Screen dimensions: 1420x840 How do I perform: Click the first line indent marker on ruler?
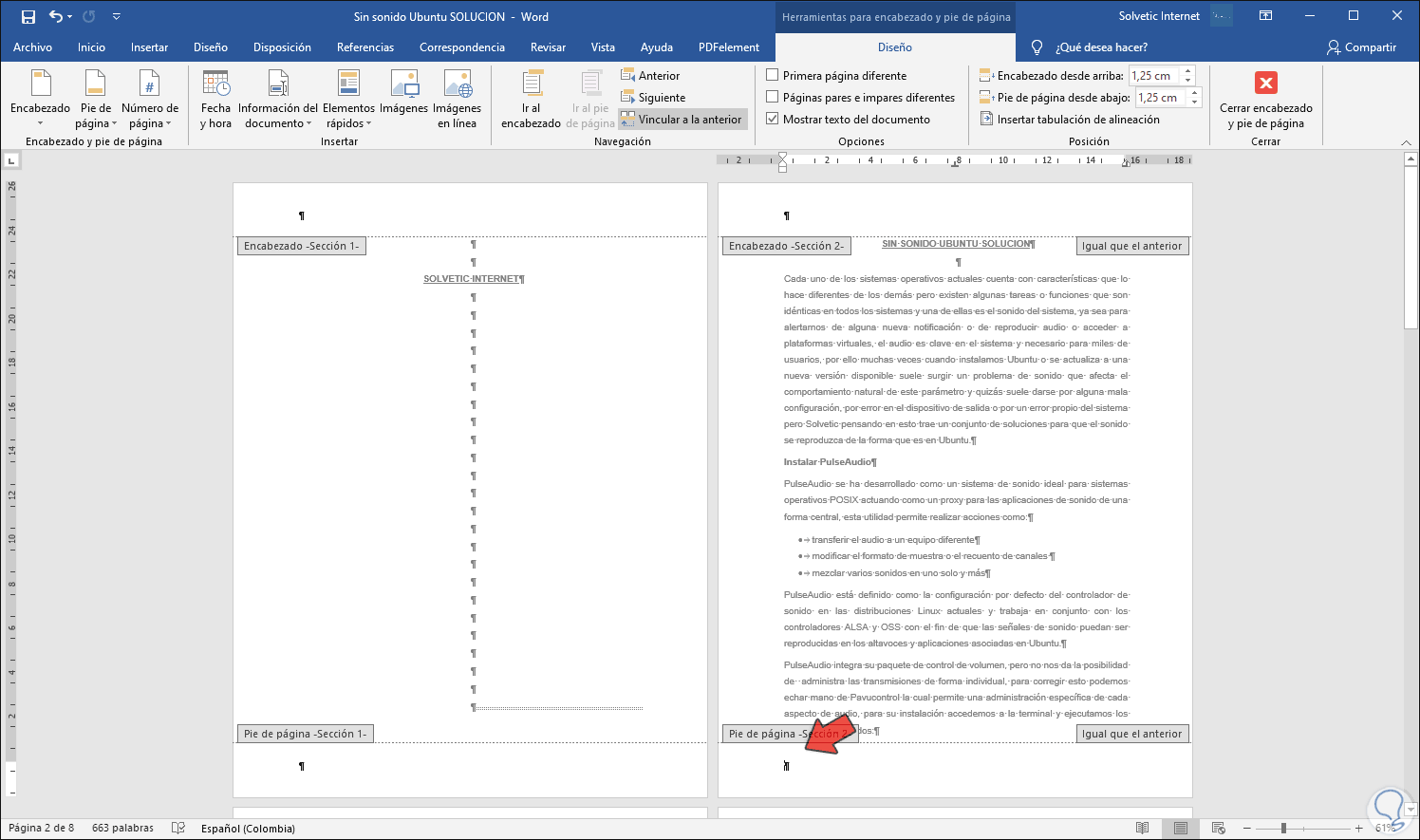(x=782, y=156)
